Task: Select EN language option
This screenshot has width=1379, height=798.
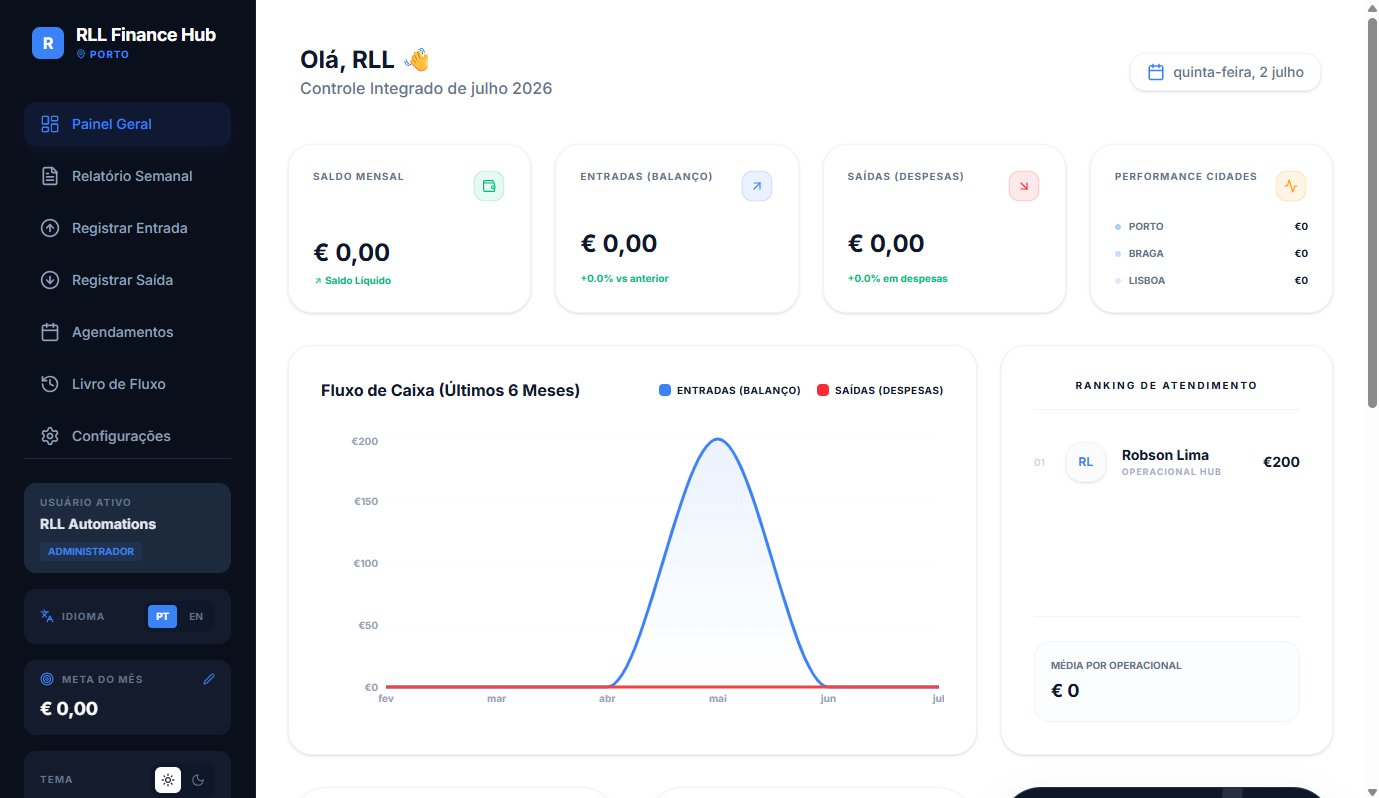Action: coord(196,617)
